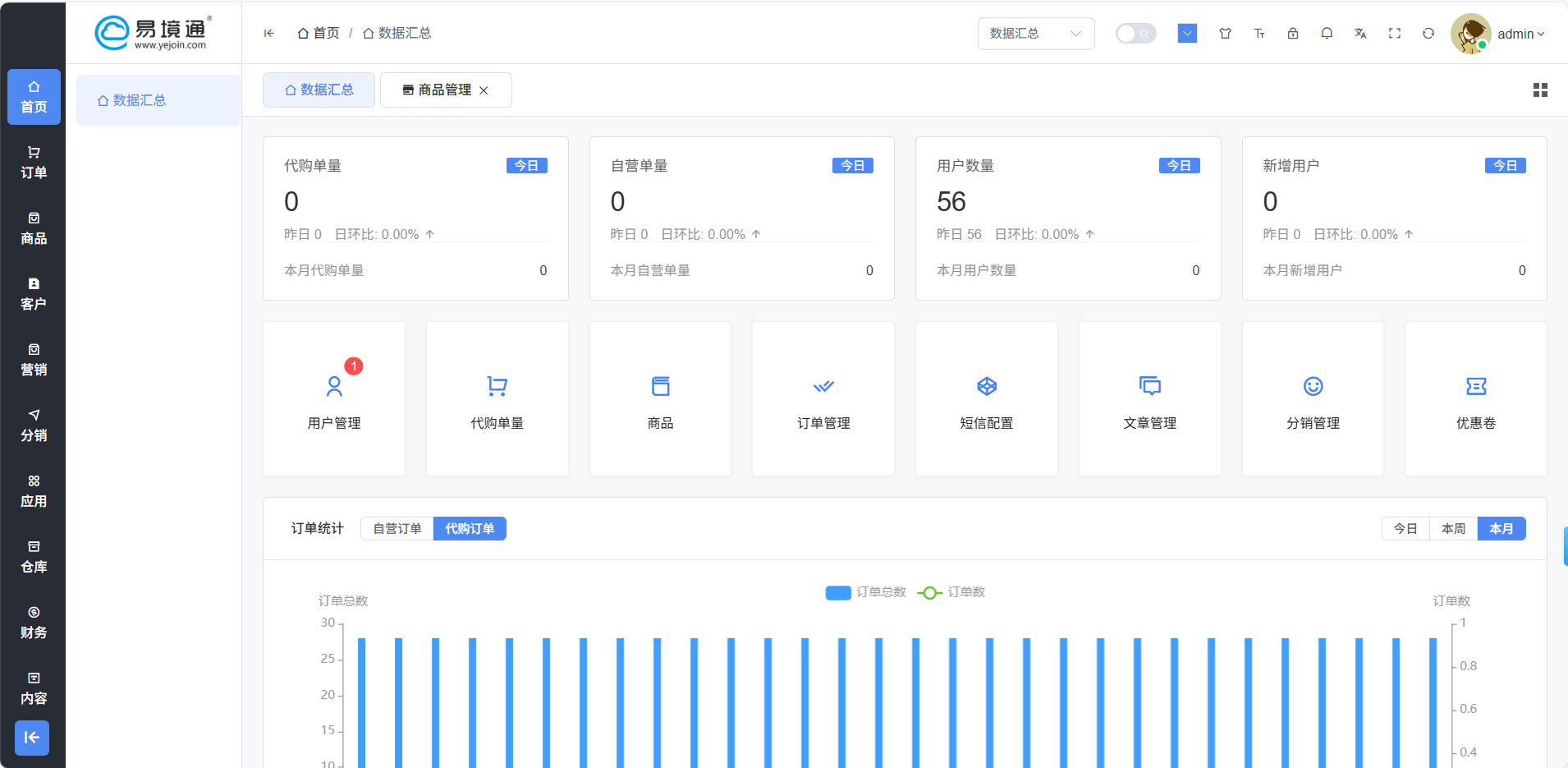The width and height of the screenshot is (1568, 768).
Task: Open 短信配置 shortcut card
Action: tap(987, 398)
